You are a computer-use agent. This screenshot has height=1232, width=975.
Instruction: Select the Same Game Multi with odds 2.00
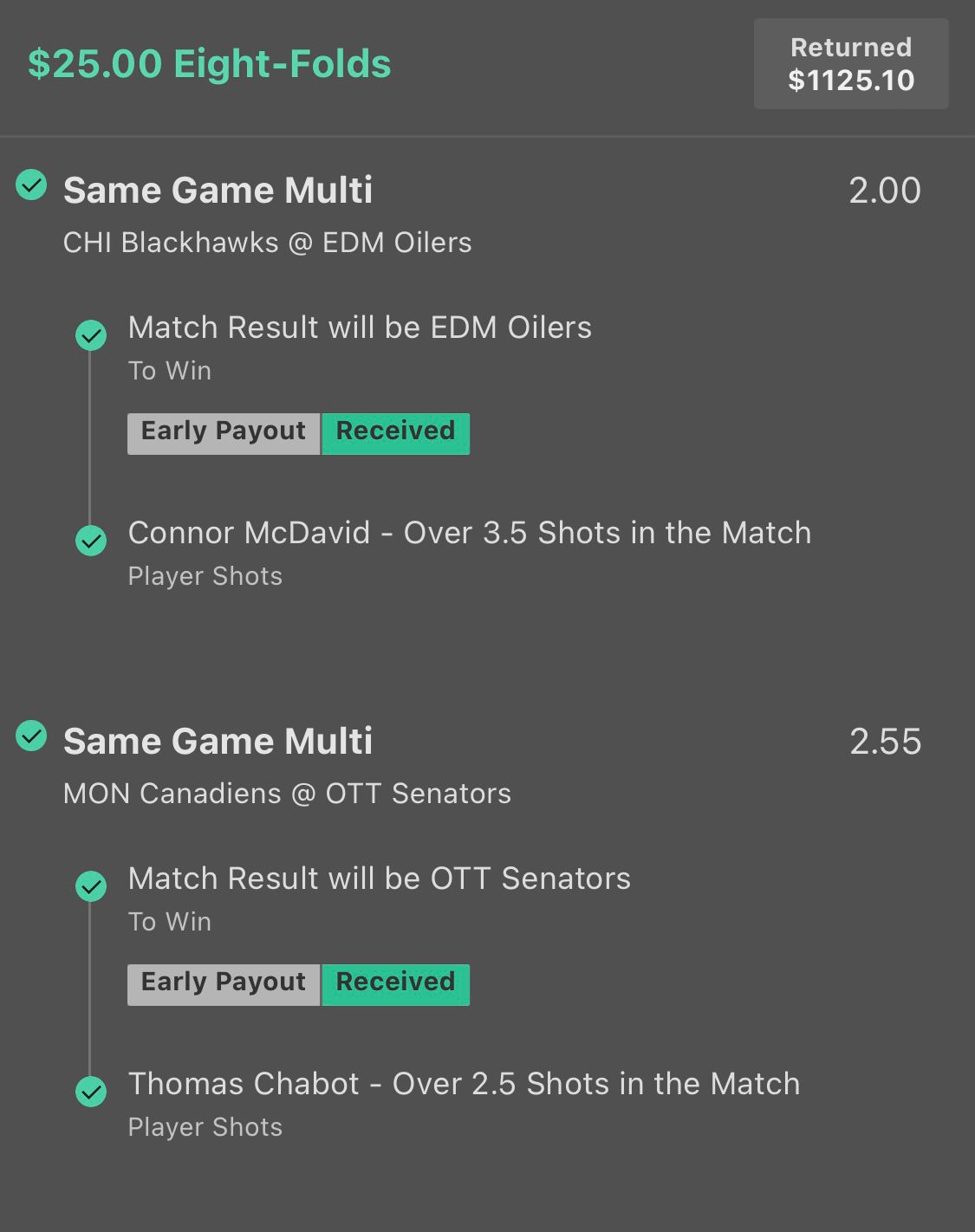point(218,191)
